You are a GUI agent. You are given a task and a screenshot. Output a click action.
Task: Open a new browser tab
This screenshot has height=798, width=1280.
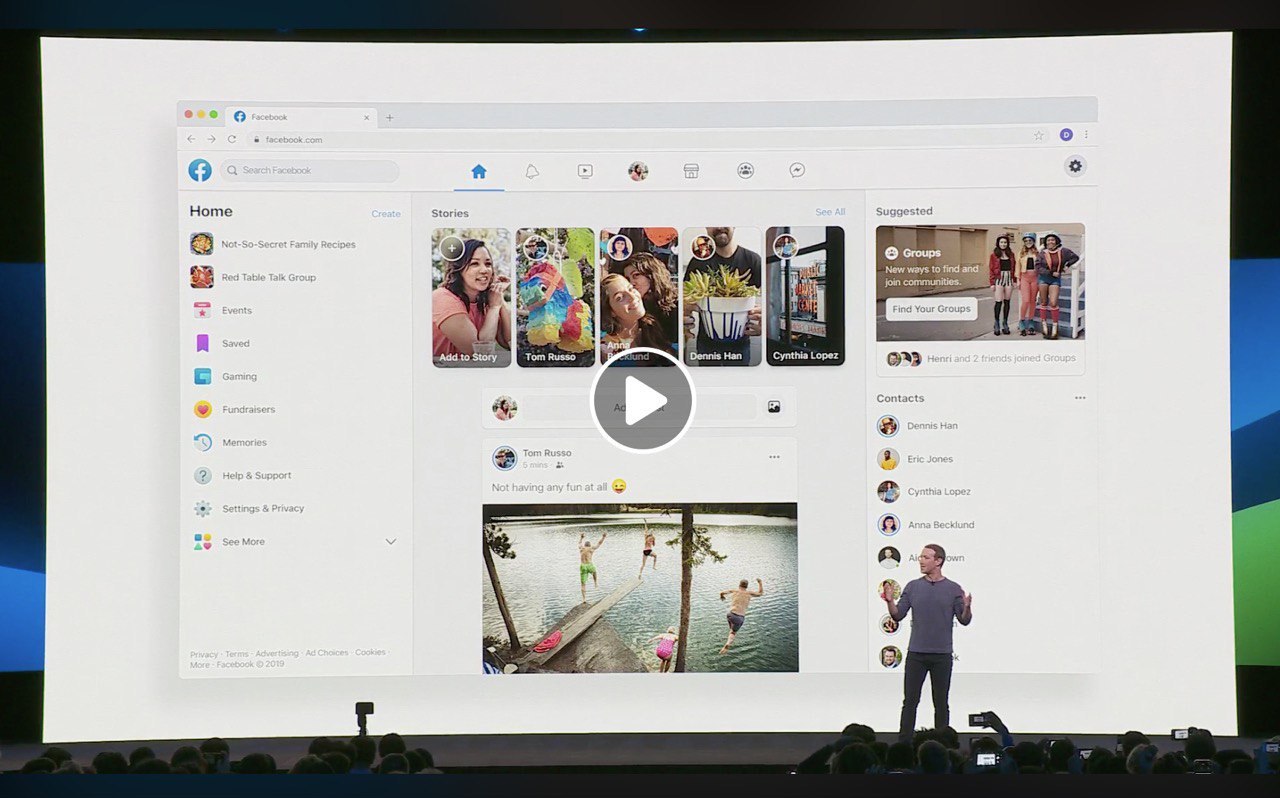390,117
